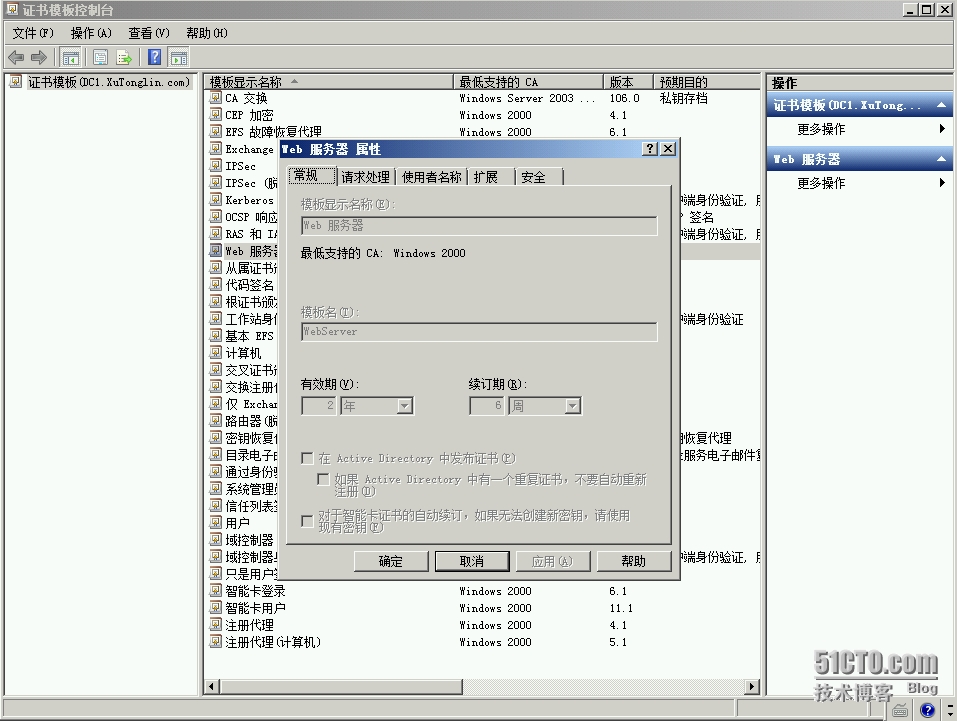Switch to the 使用者名称 tab
This screenshot has height=721, width=957.
(432, 177)
